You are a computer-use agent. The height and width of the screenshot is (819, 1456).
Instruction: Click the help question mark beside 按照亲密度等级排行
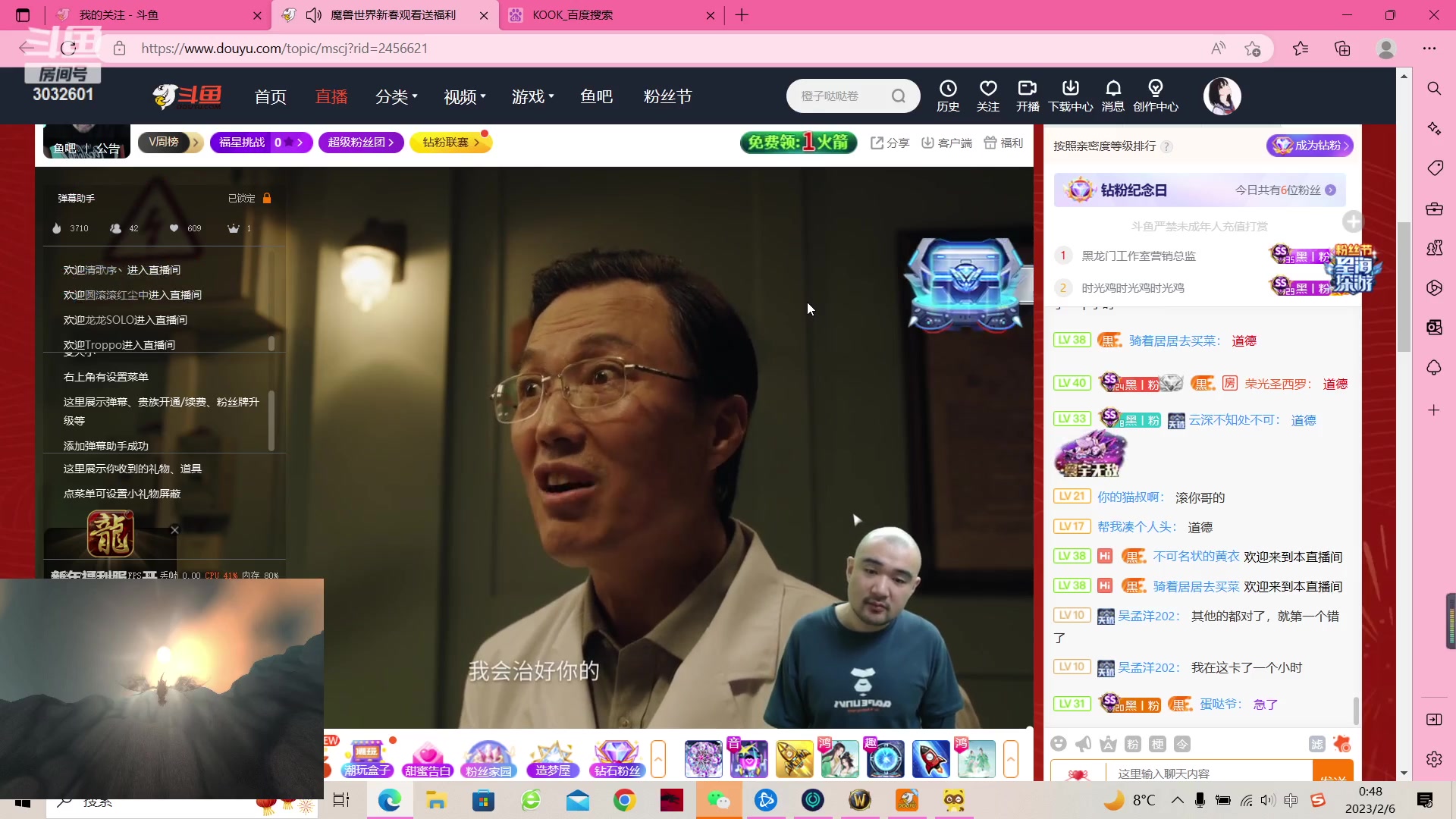(1167, 146)
